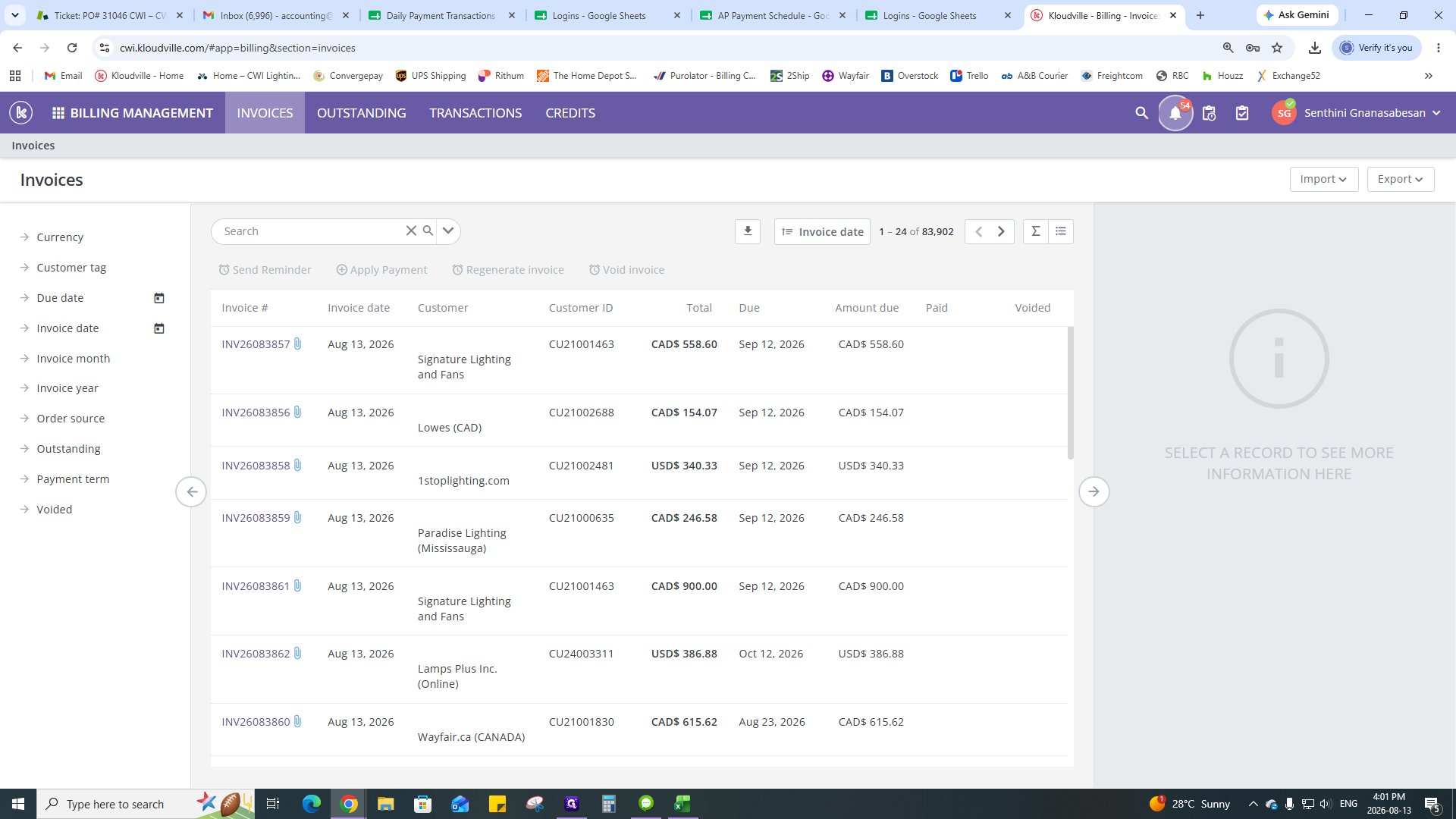Click the browser address bar URL
This screenshot has height=819, width=1456.
(x=237, y=48)
